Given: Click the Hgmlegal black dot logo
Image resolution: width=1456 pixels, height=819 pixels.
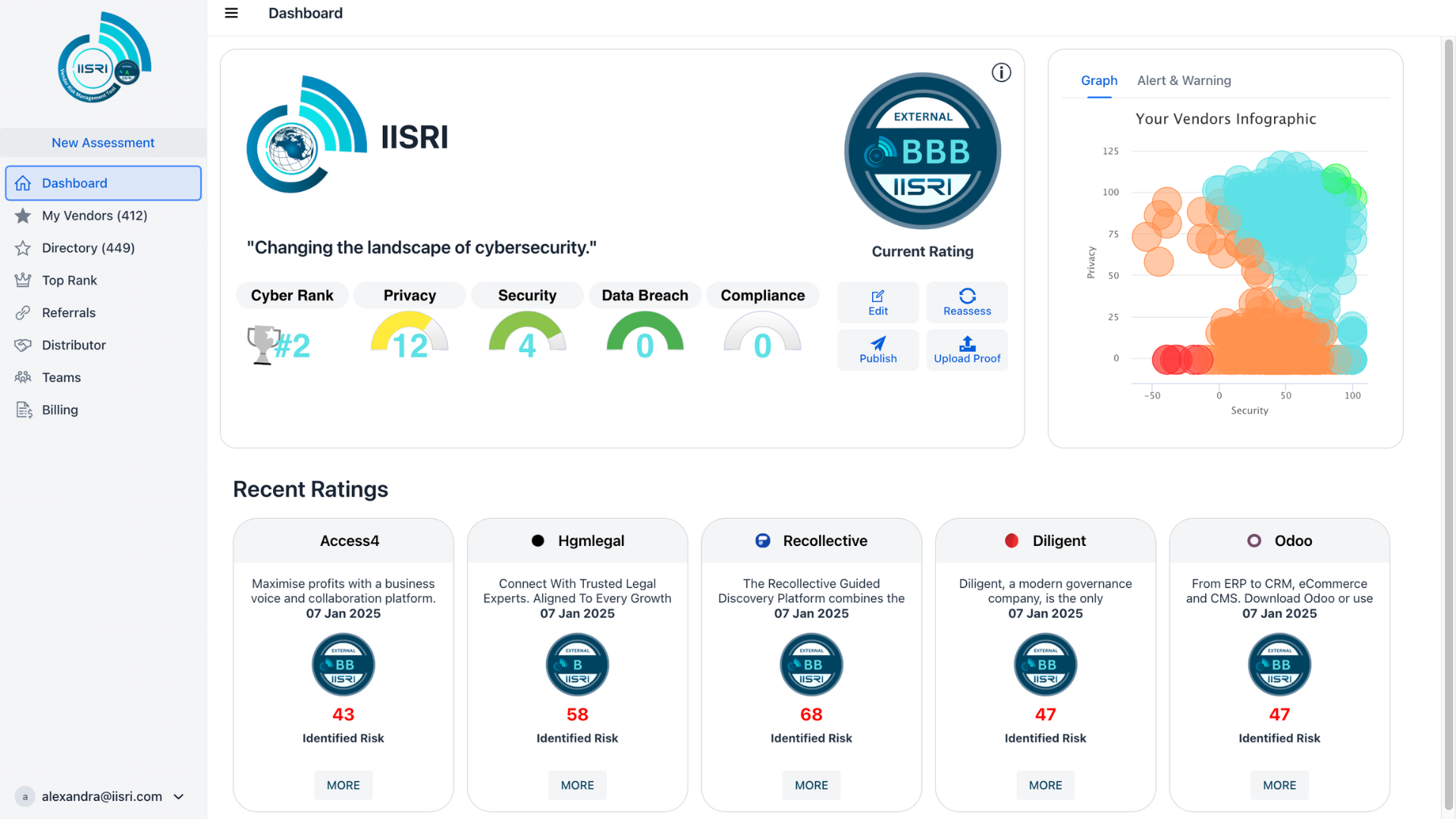Looking at the screenshot, I should (x=538, y=541).
